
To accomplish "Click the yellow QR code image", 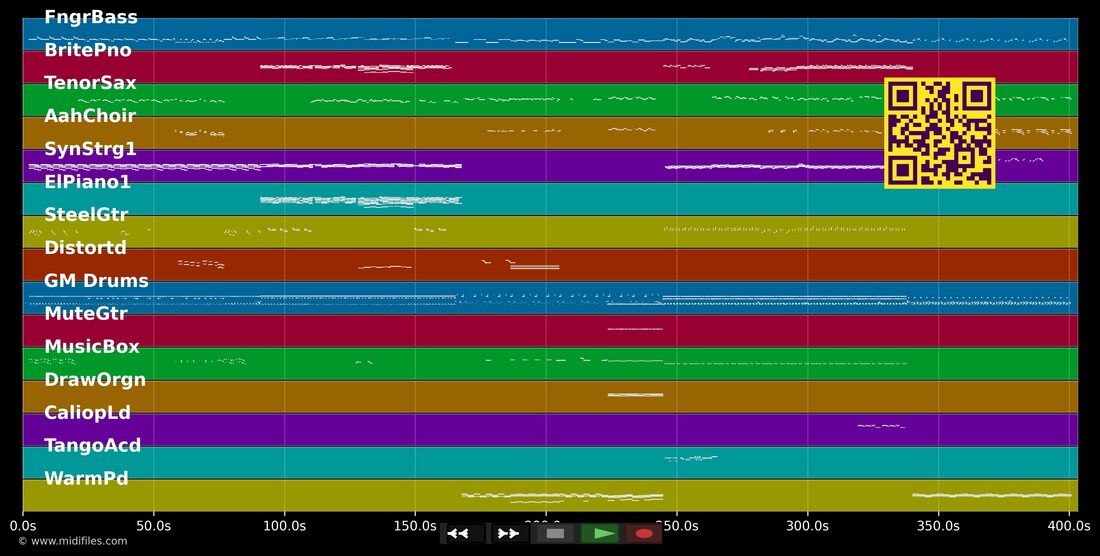I will (939, 133).
